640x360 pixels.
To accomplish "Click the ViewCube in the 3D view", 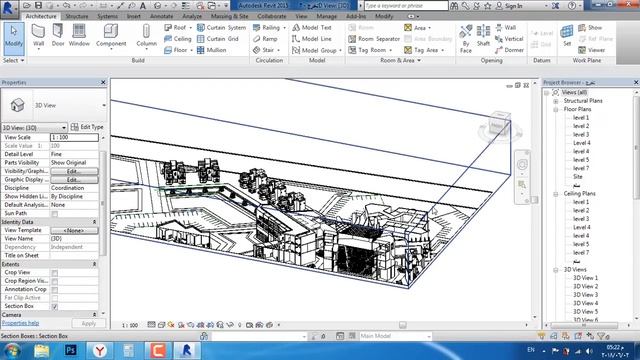I will pyautogui.click(x=500, y=125).
